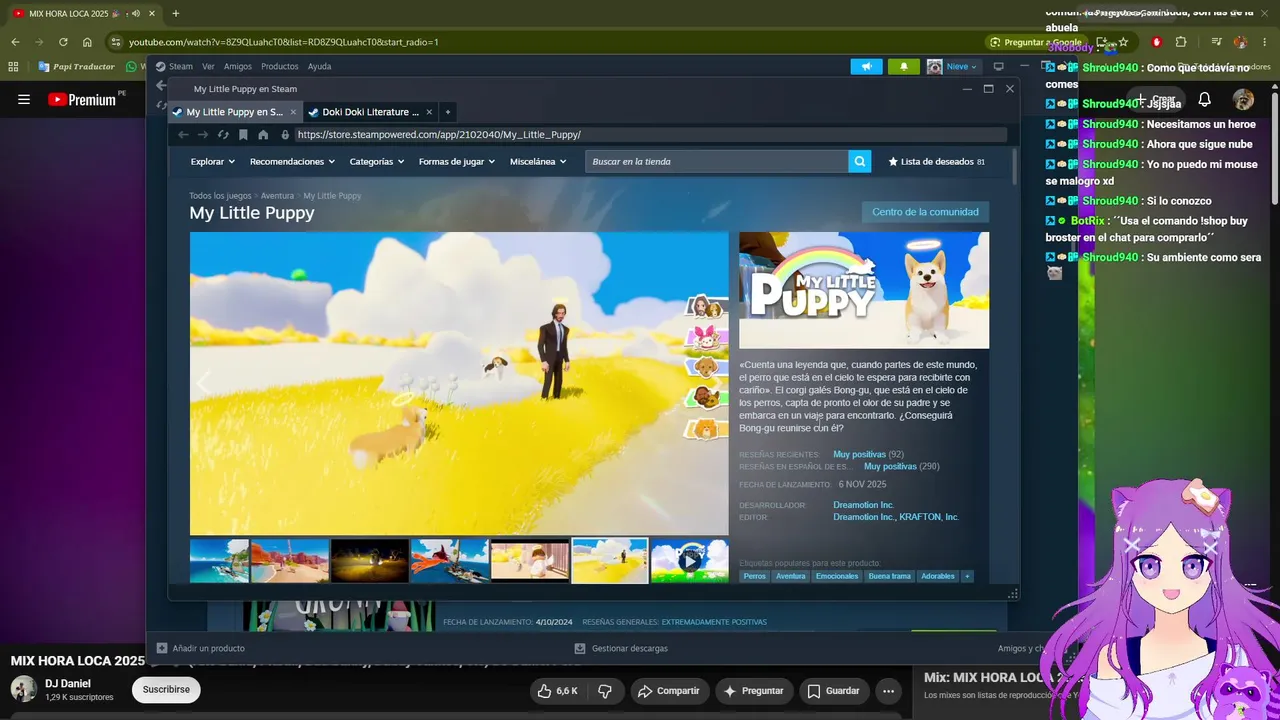Reload the YouTube page in Chrome

click(63, 42)
